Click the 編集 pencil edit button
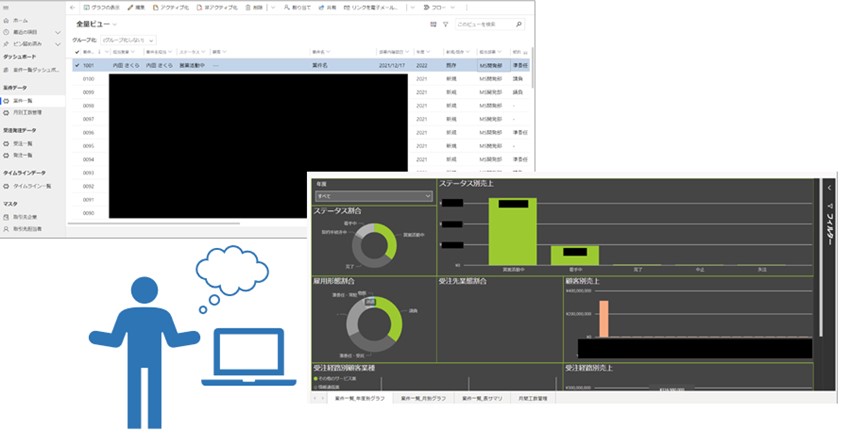The width and height of the screenshot is (850, 447). click(x=138, y=6)
